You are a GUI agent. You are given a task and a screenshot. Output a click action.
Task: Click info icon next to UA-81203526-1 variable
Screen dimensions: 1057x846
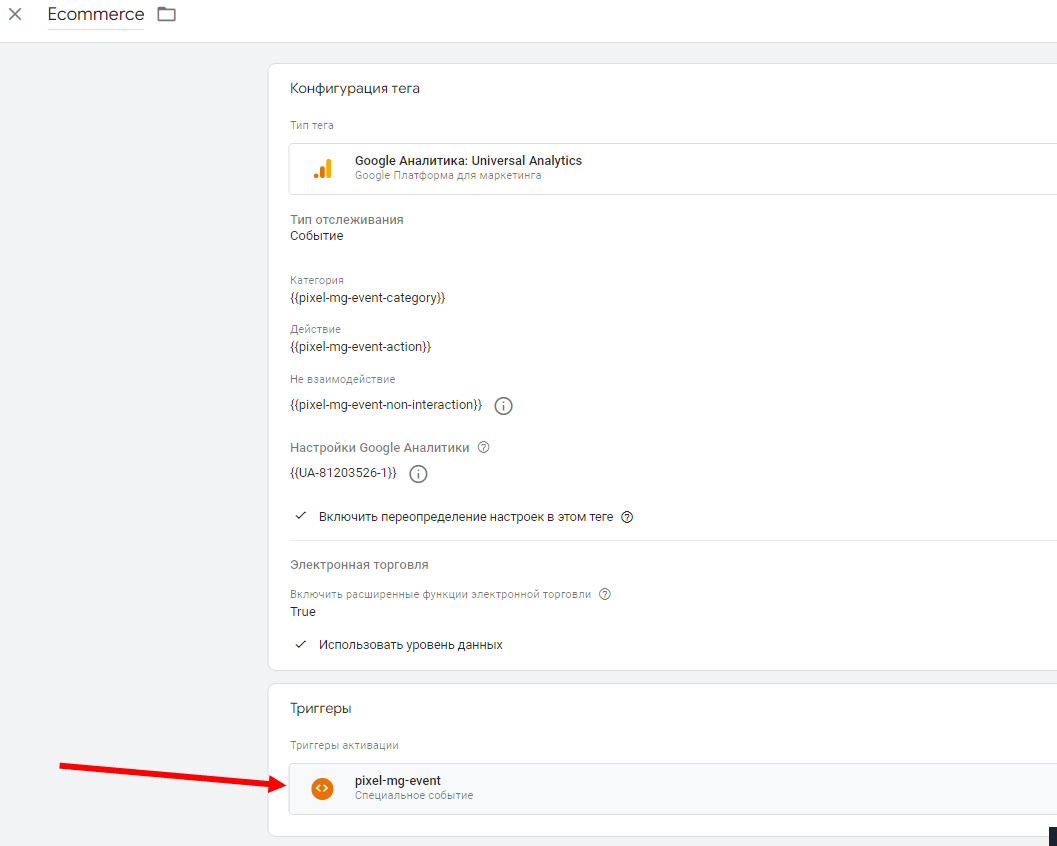pyautogui.click(x=419, y=474)
